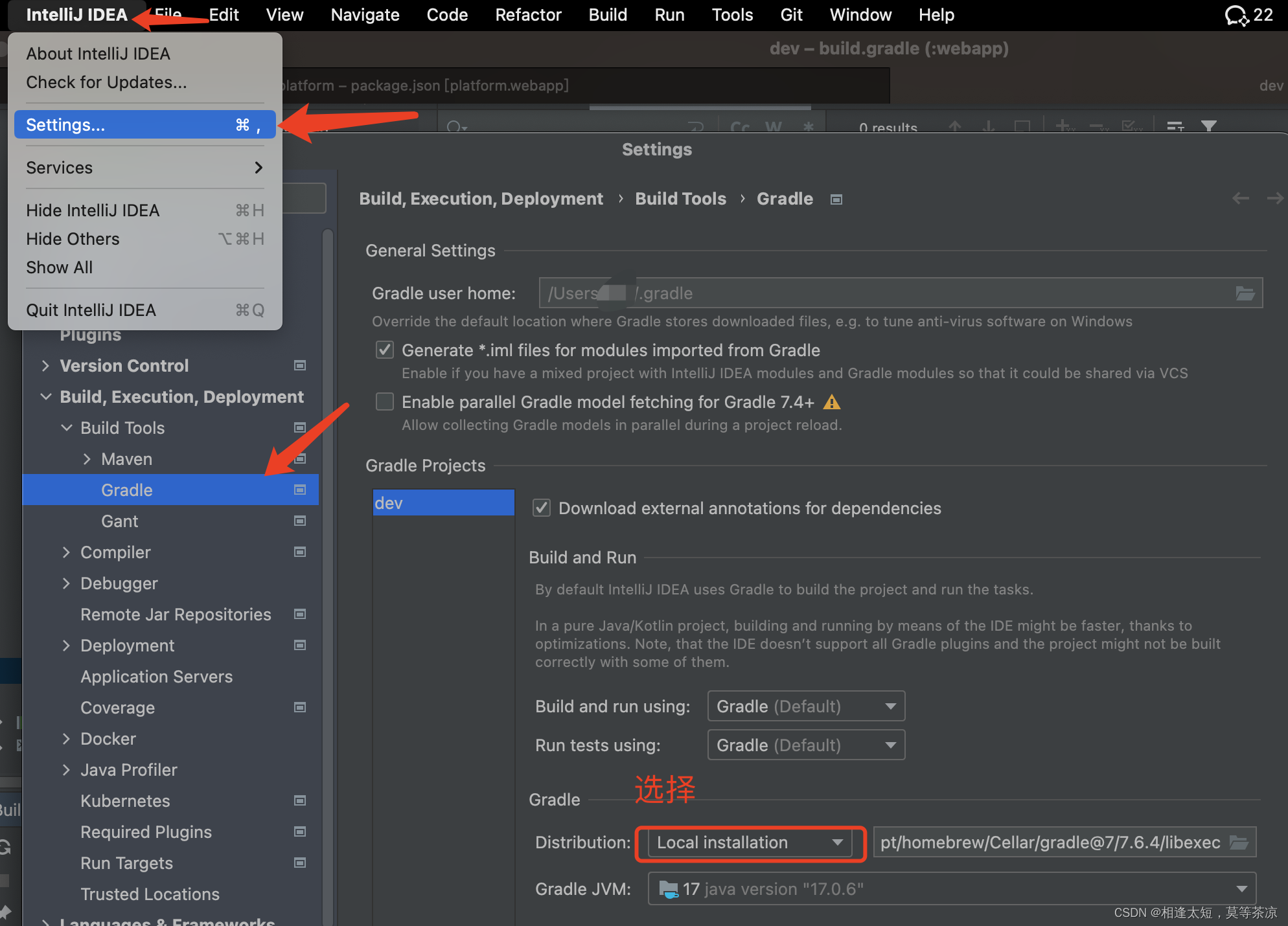1288x926 pixels.
Task: Toggle Download external annotations for dependencies
Action: 542,508
